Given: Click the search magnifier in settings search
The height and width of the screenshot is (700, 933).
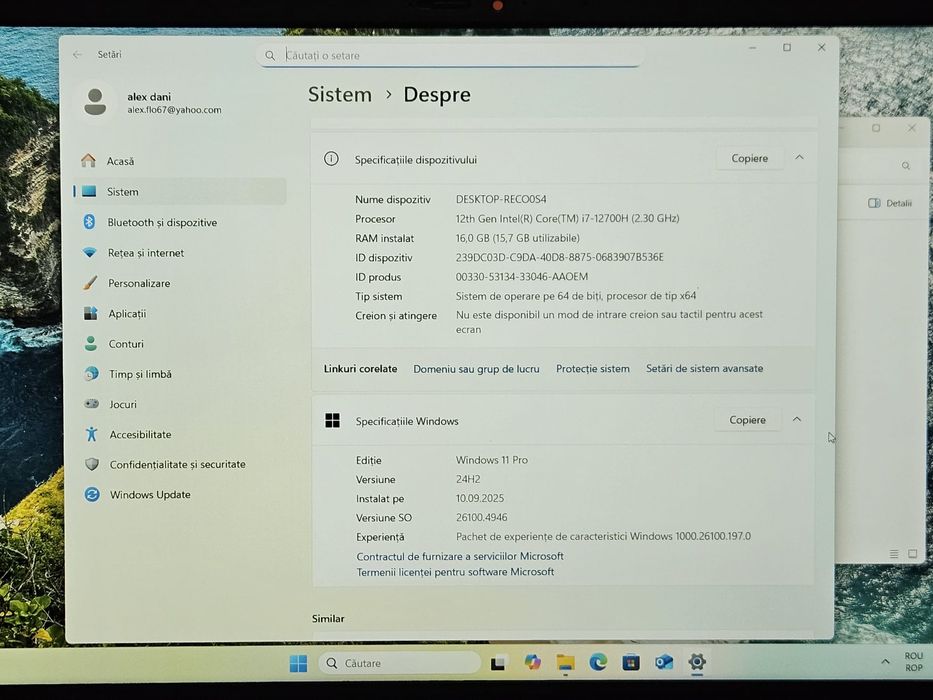Looking at the screenshot, I should click(270, 55).
